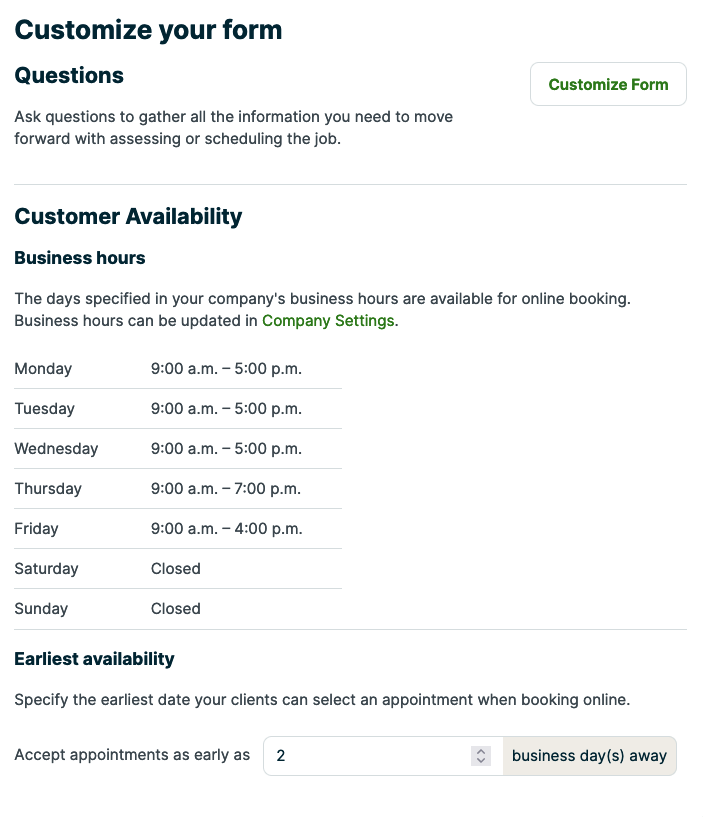This screenshot has width=703, height=817.
Task: Click the stepper up arrow to increase days
Action: (483, 750)
